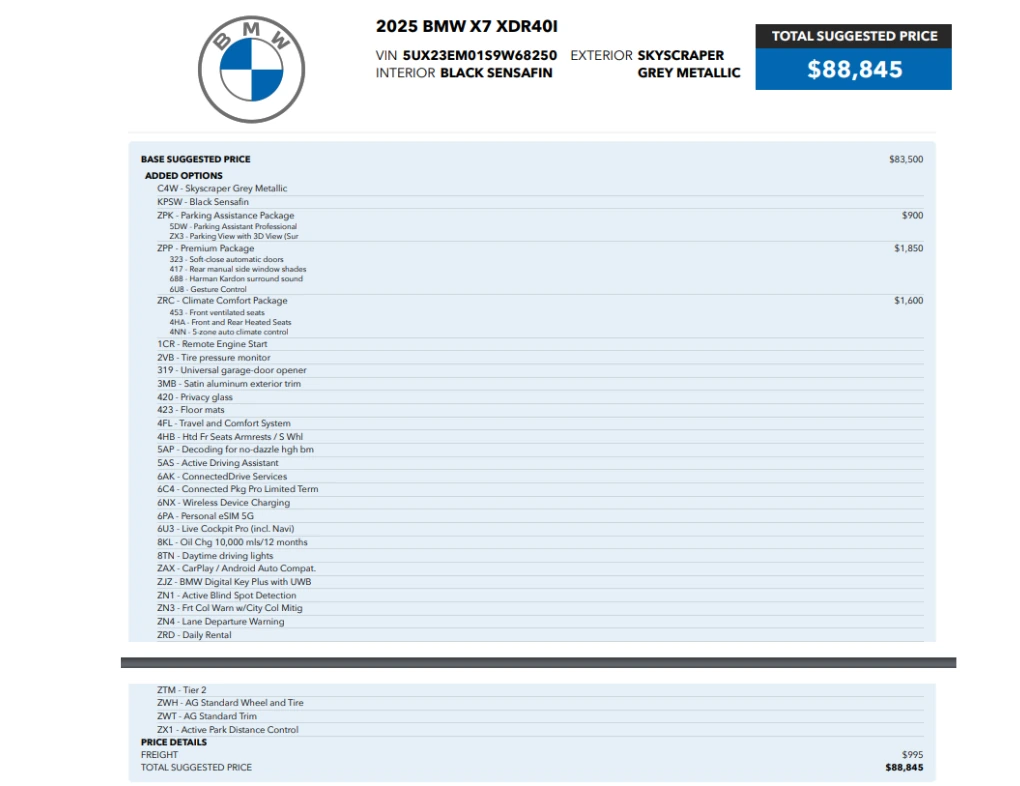The width and height of the screenshot is (1020, 786).
Task: Click the $995 freight charge amount
Action: click(x=911, y=755)
